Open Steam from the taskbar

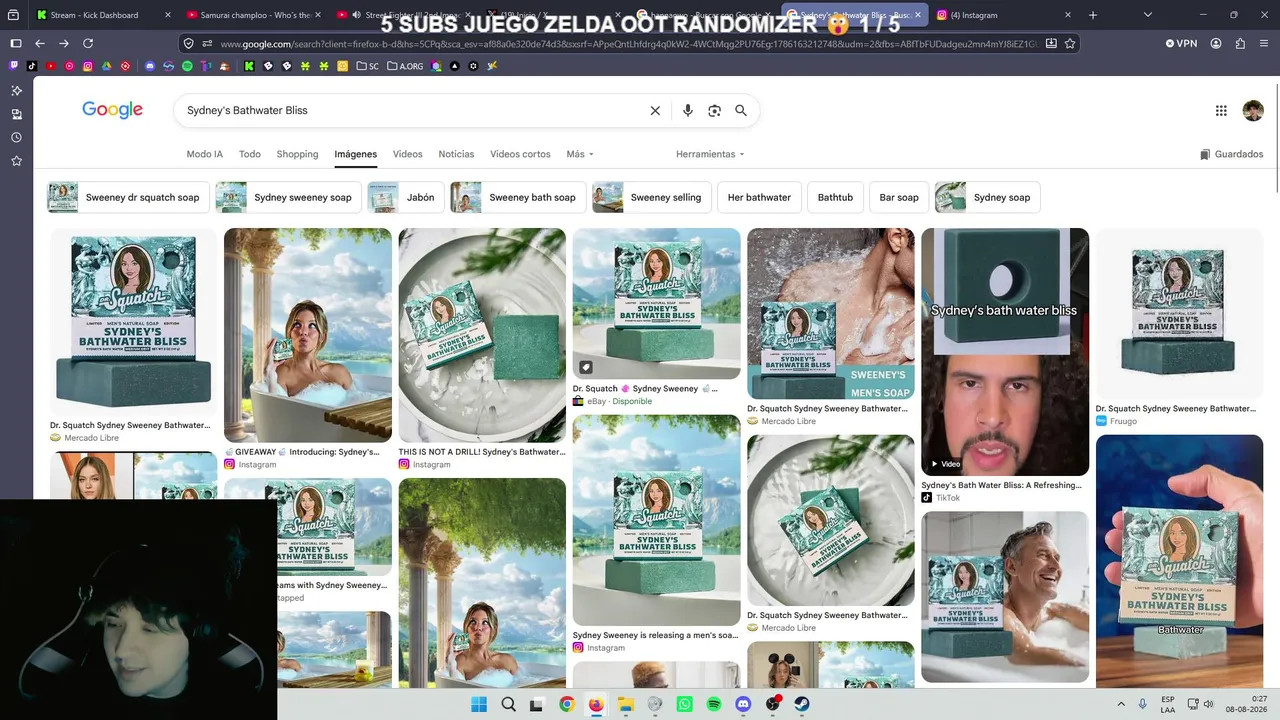coord(802,704)
